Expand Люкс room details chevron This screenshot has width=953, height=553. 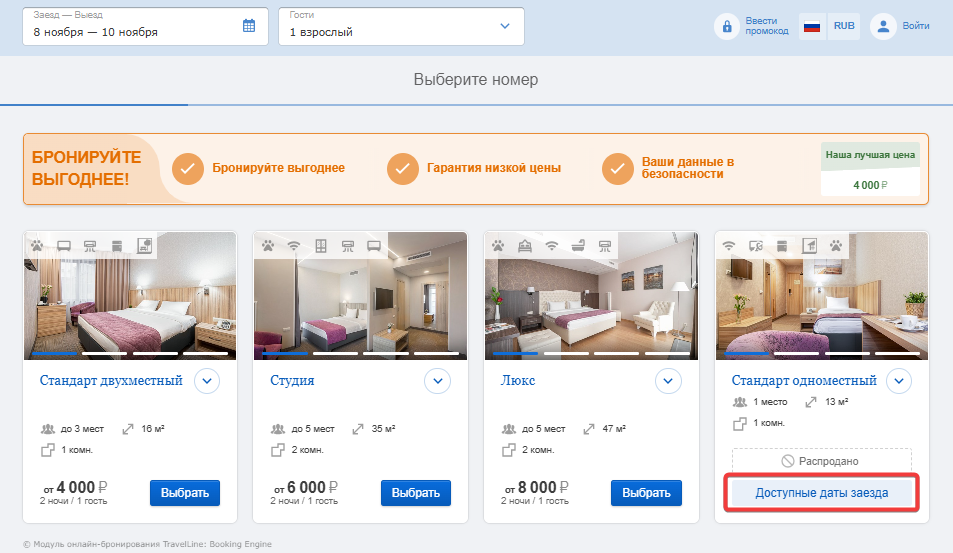668,381
